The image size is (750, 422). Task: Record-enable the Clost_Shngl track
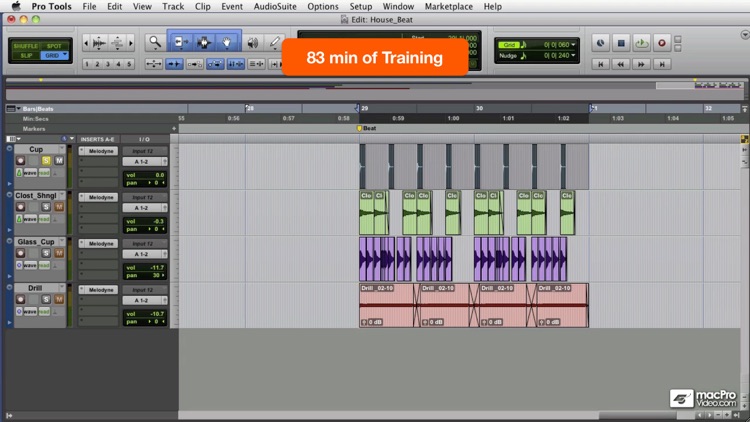click(21, 207)
